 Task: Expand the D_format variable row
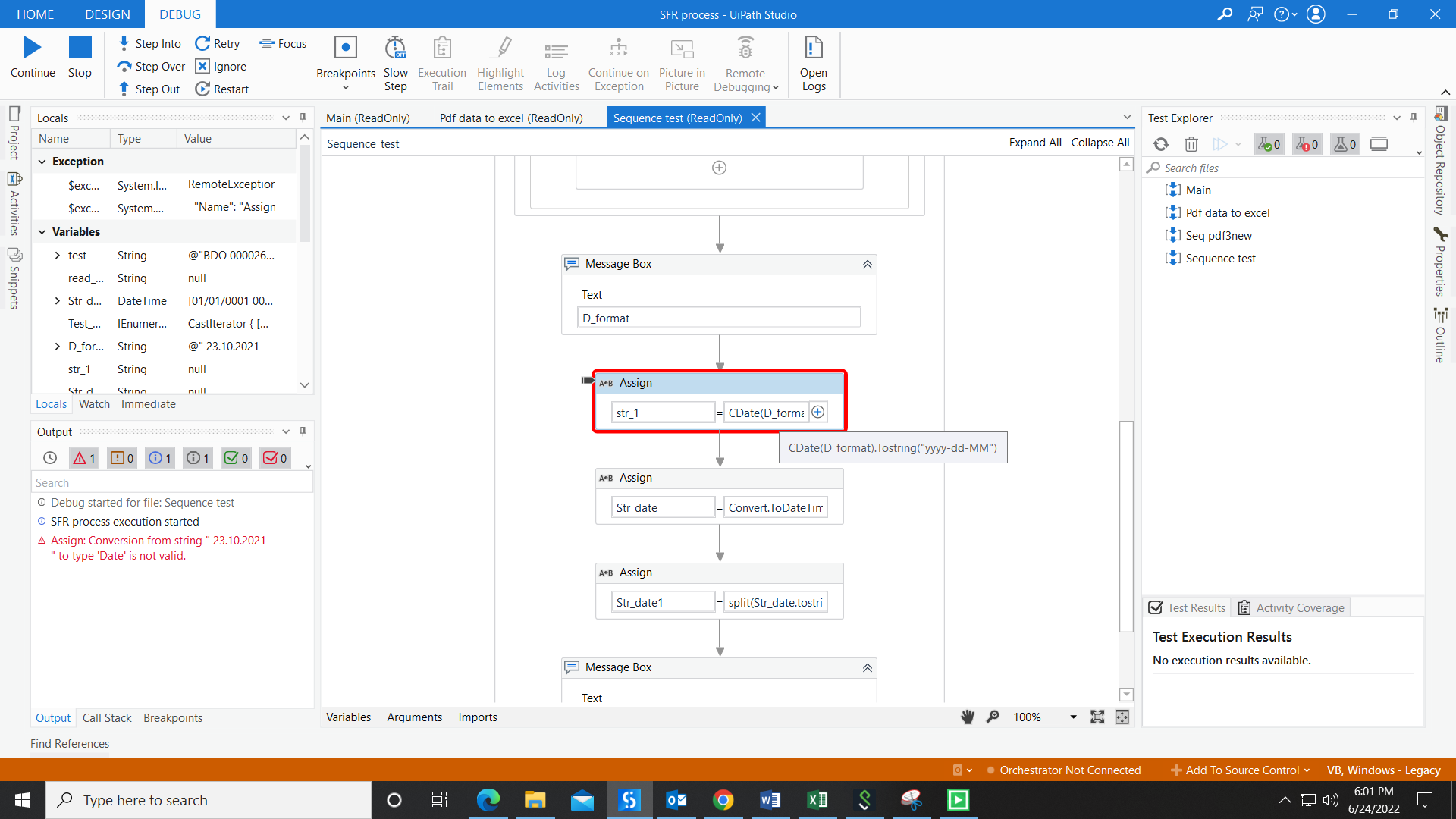58,347
